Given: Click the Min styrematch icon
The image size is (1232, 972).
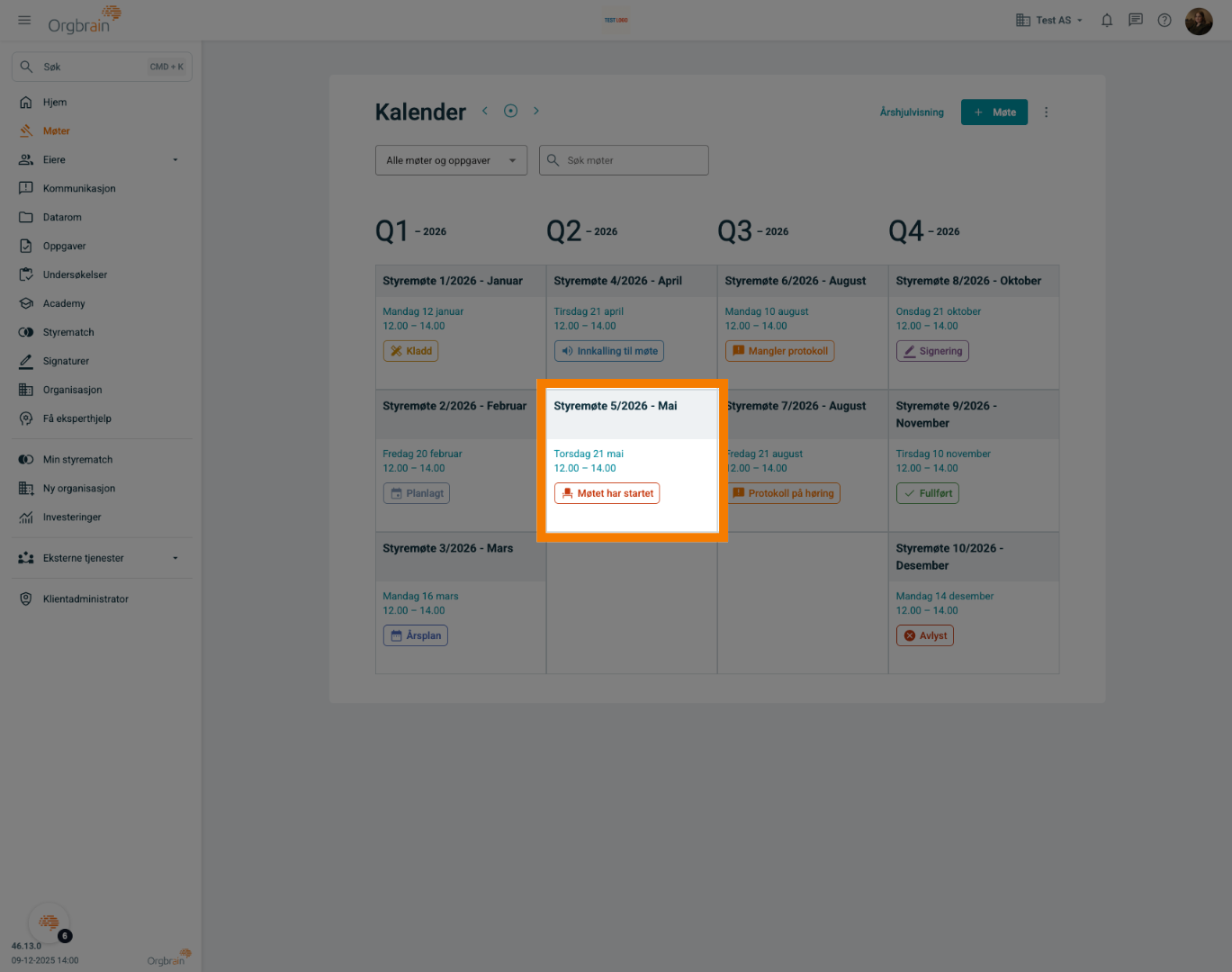Looking at the screenshot, I should [x=26, y=460].
